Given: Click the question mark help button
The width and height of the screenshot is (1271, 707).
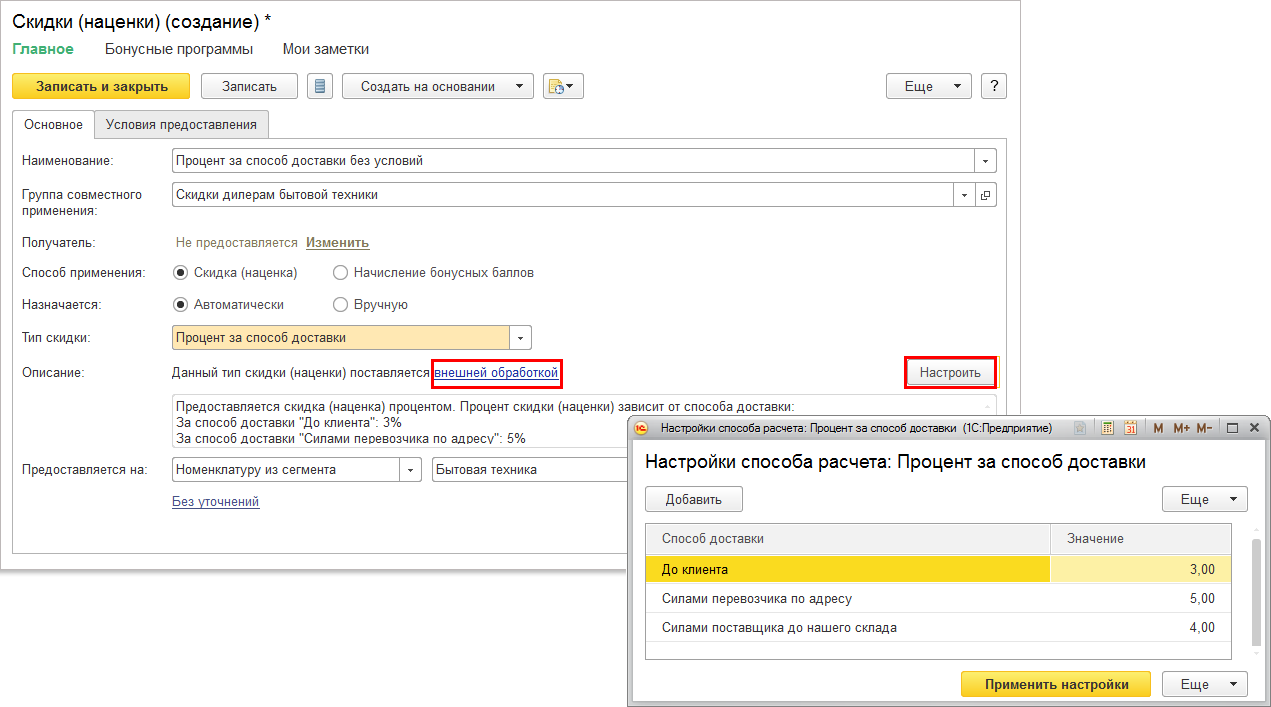Looking at the screenshot, I should pyautogui.click(x=993, y=86).
